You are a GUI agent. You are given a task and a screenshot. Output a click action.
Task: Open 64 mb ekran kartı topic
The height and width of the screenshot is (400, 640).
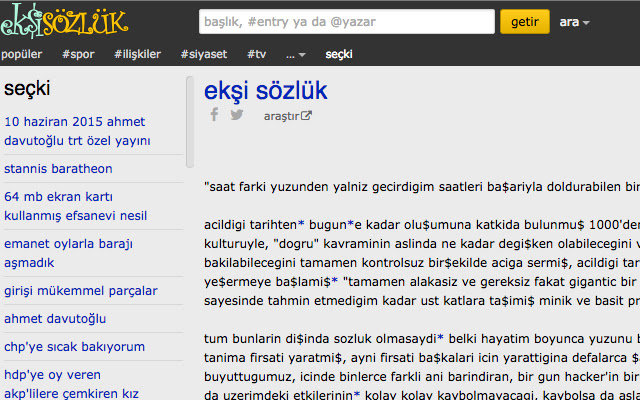(x=76, y=206)
